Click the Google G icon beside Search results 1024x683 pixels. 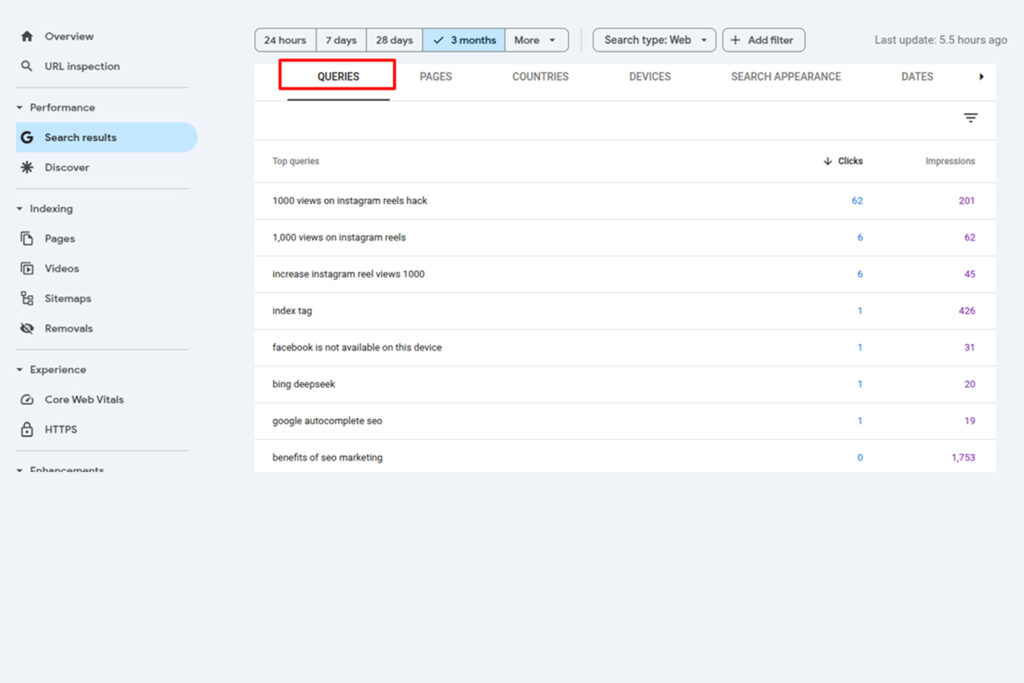point(27,137)
